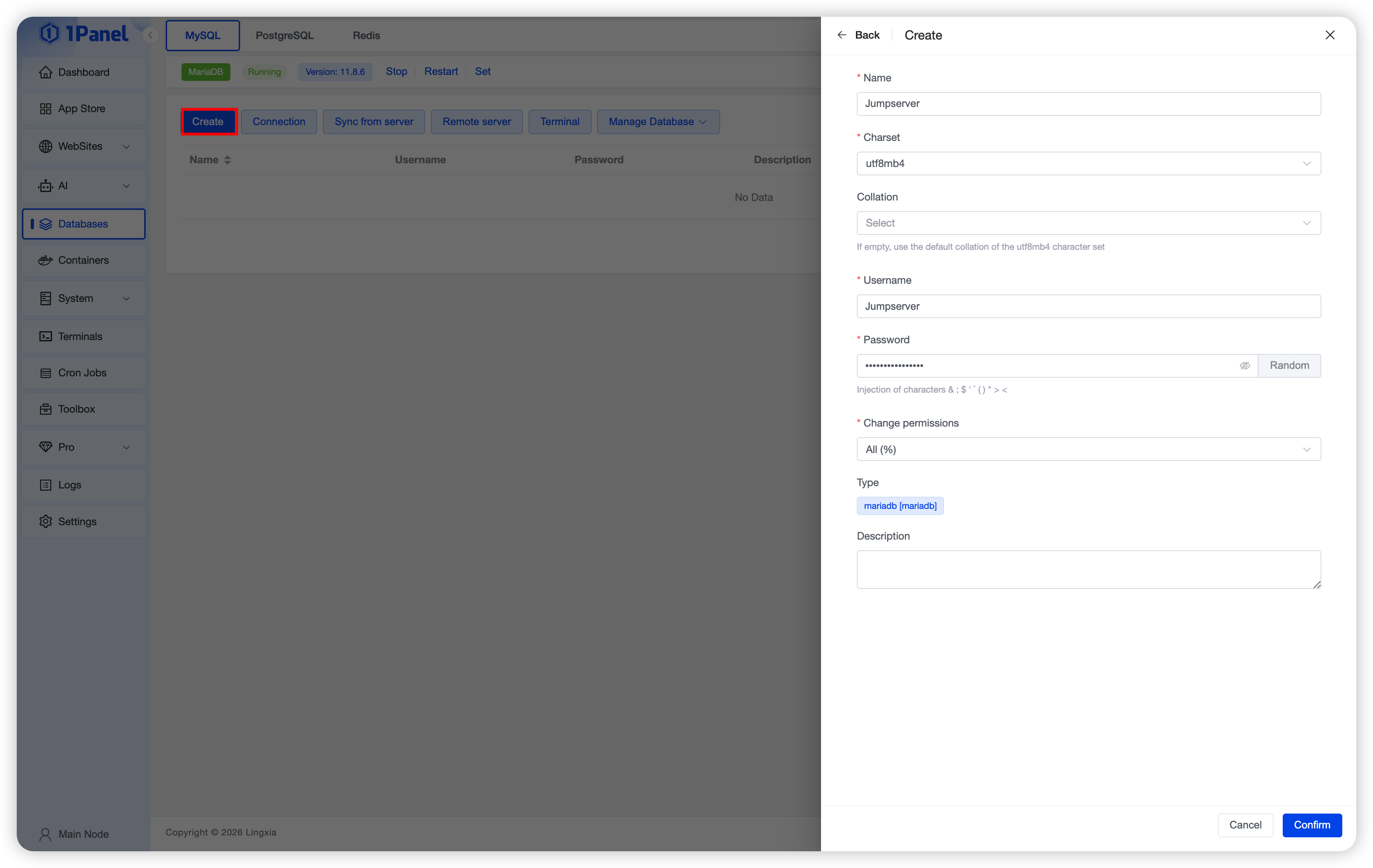
Task: Toggle password visibility eye icon
Action: tap(1245, 366)
